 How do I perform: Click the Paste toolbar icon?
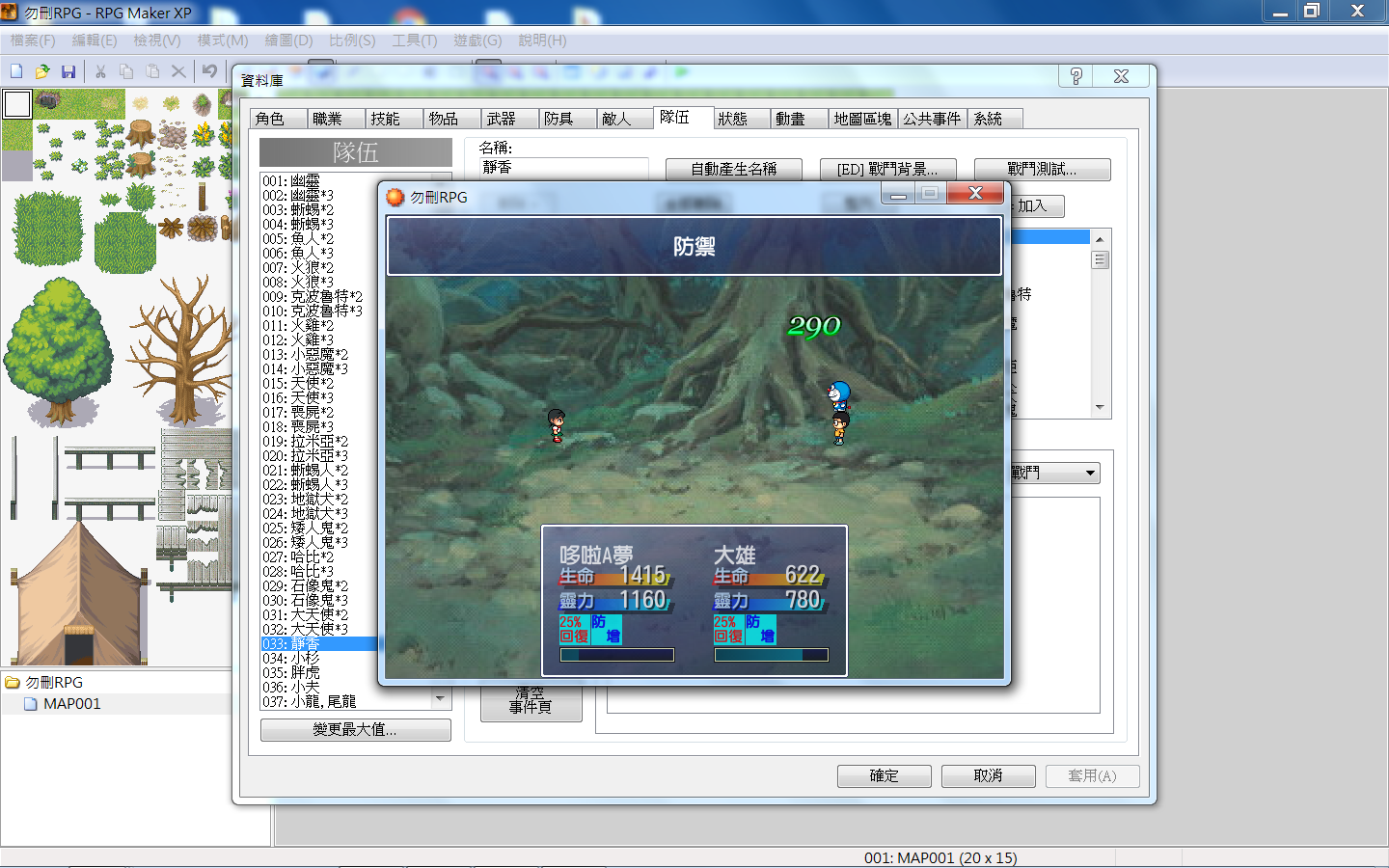pyautogui.click(x=152, y=71)
